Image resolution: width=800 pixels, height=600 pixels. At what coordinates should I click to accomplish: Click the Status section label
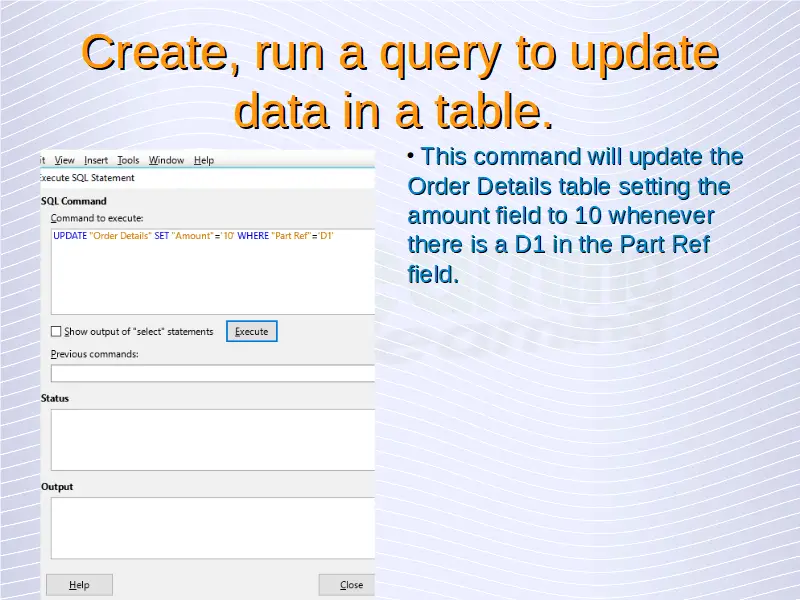(x=55, y=398)
